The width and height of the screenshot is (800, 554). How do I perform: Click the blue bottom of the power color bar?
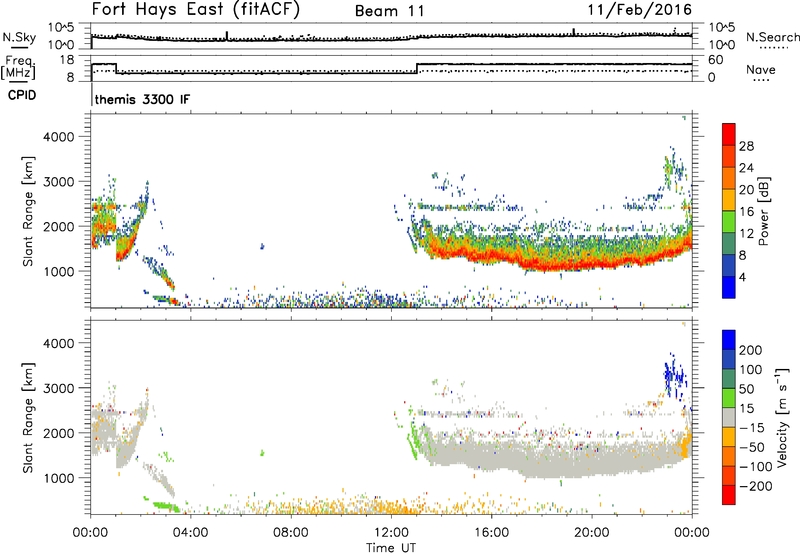tap(729, 287)
